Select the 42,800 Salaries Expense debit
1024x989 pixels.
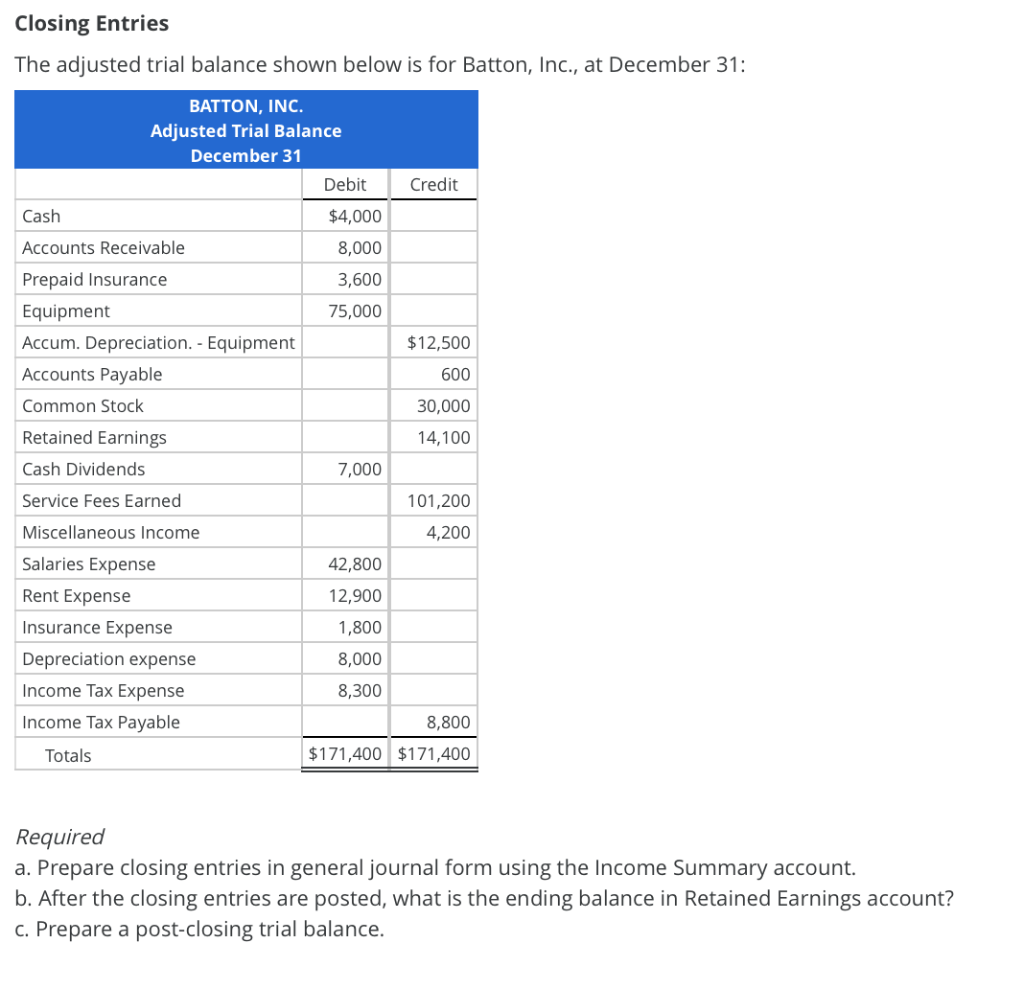pos(355,564)
